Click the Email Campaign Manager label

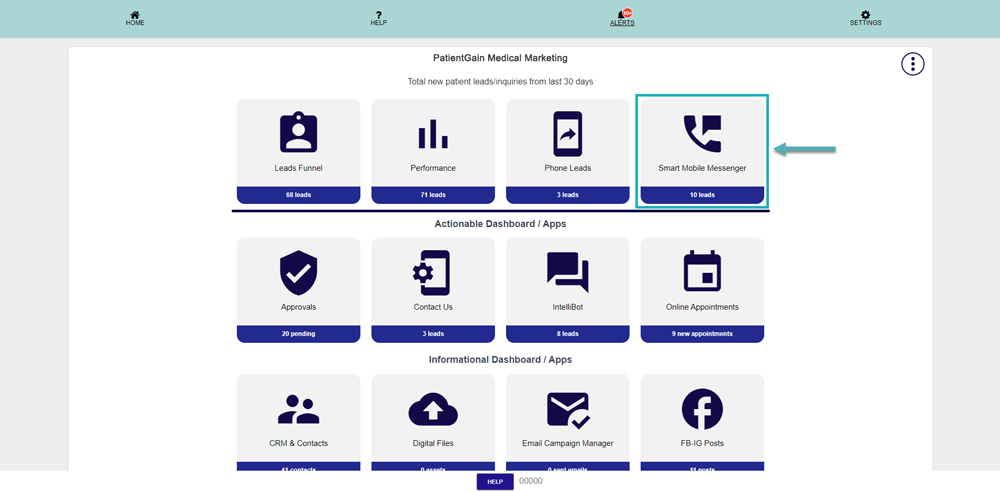568,443
